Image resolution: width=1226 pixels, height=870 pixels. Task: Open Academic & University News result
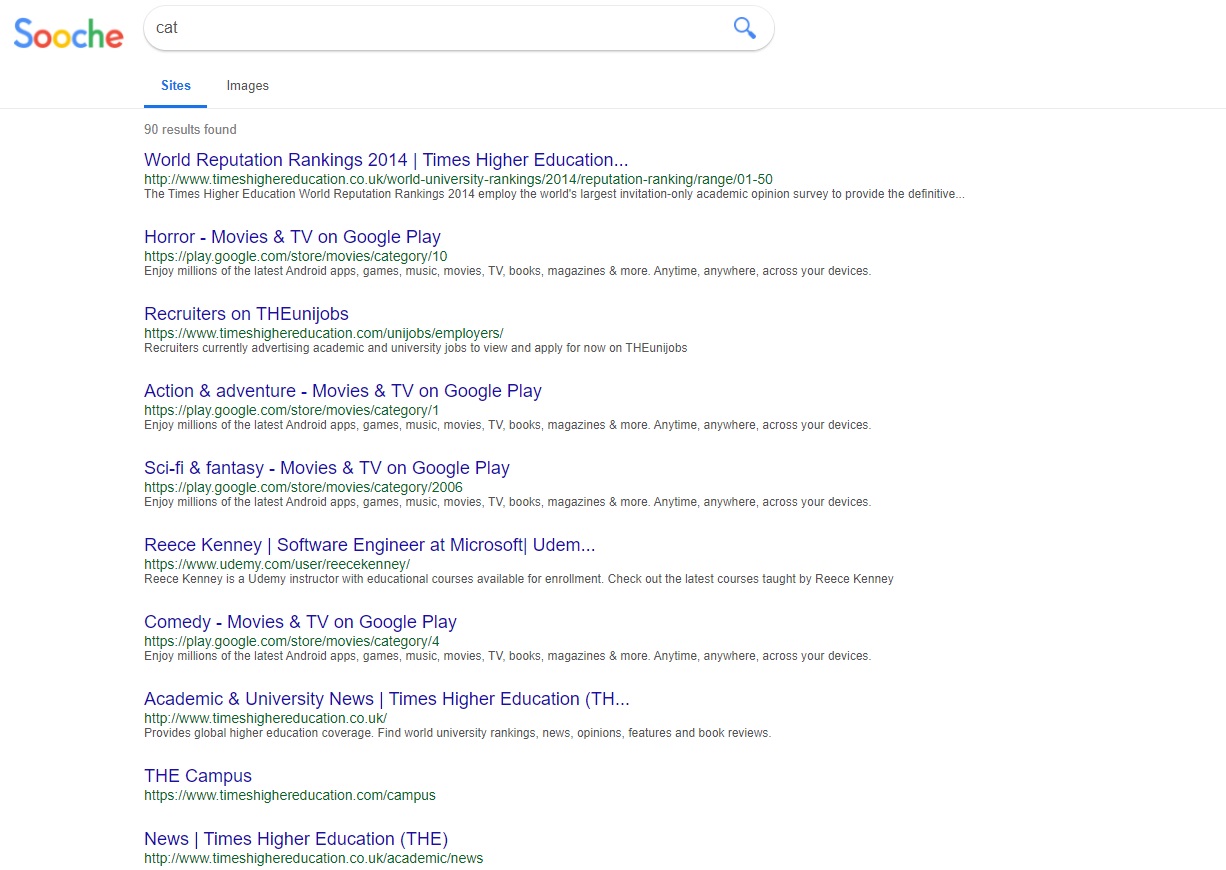pyautogui.click(x=387, y=699)
